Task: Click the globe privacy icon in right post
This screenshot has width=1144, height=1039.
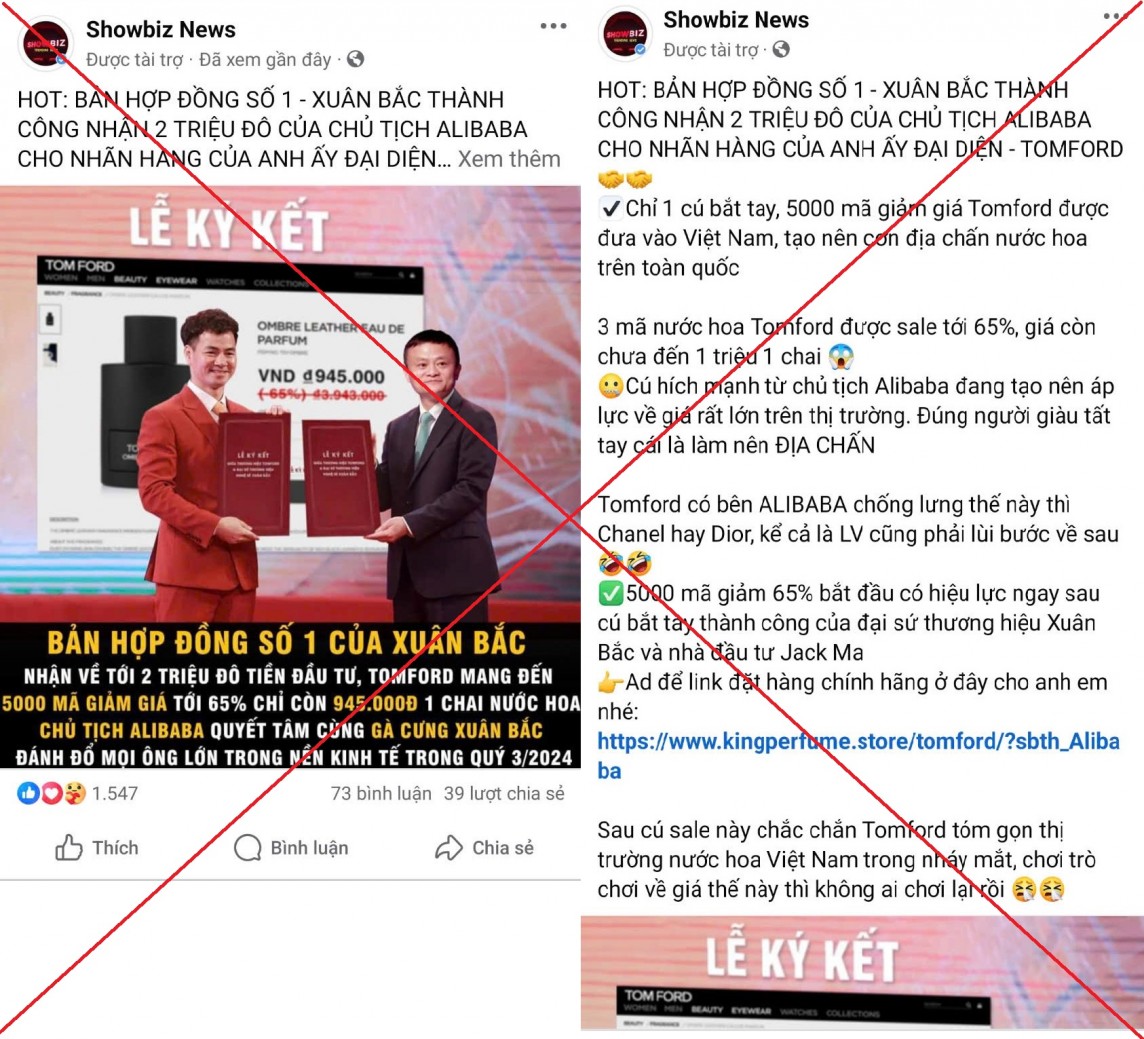Action: pos(781,49)
